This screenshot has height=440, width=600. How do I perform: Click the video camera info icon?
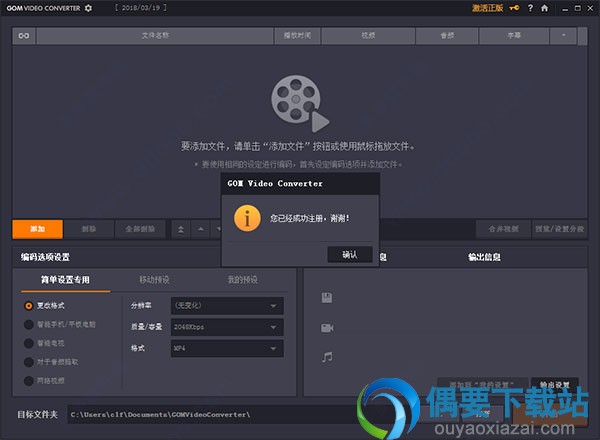[327, 328]
